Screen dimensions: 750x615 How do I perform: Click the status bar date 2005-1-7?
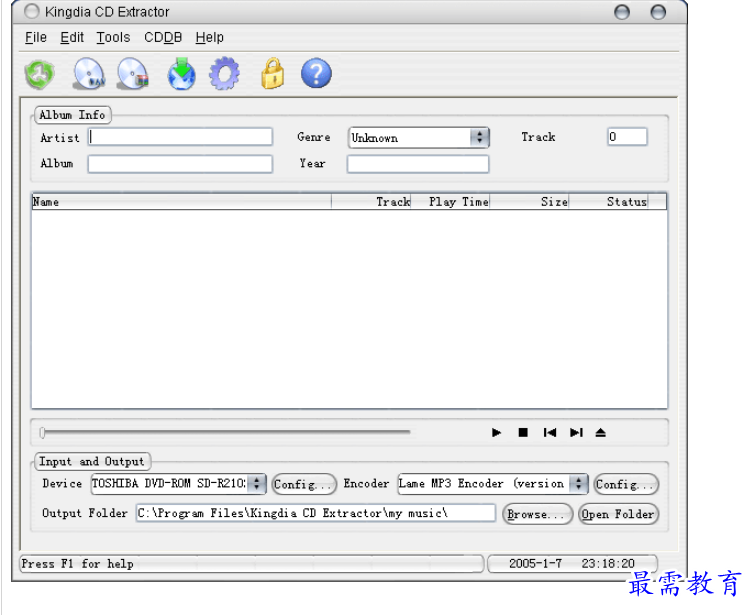pos(535,563)
